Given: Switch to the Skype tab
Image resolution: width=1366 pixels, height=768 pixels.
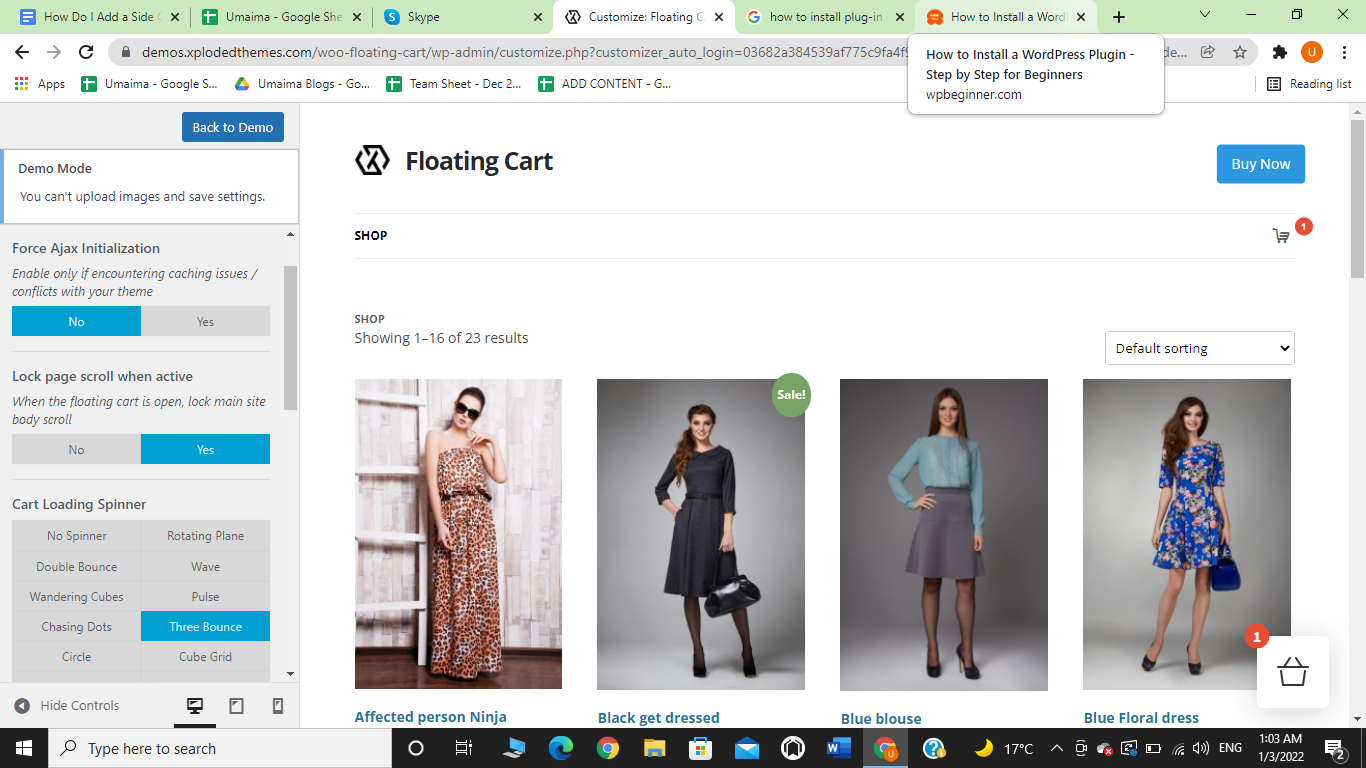Looking at the screenshot, I should point(461,17).
